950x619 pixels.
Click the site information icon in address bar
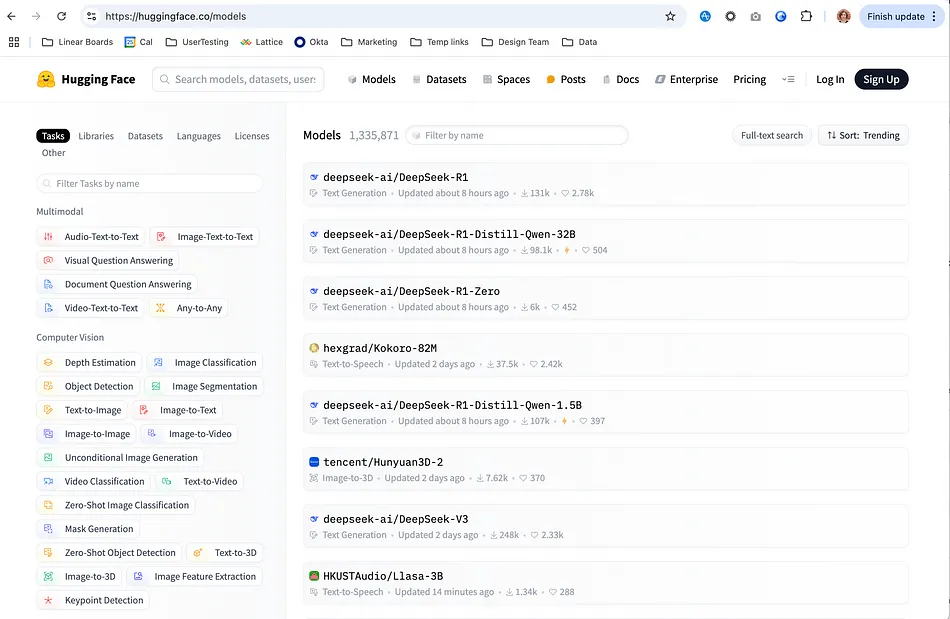coord(91,16)
